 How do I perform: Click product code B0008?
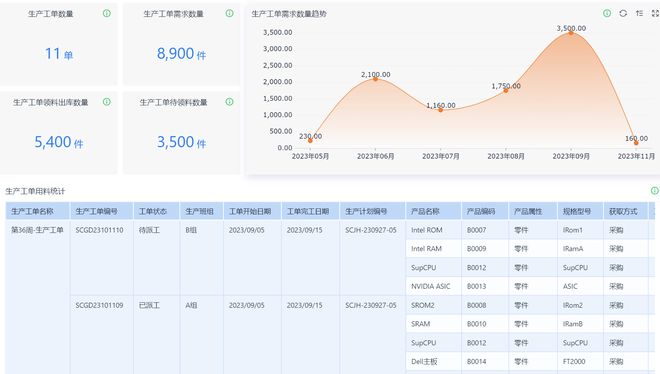(x=476, y=305)
